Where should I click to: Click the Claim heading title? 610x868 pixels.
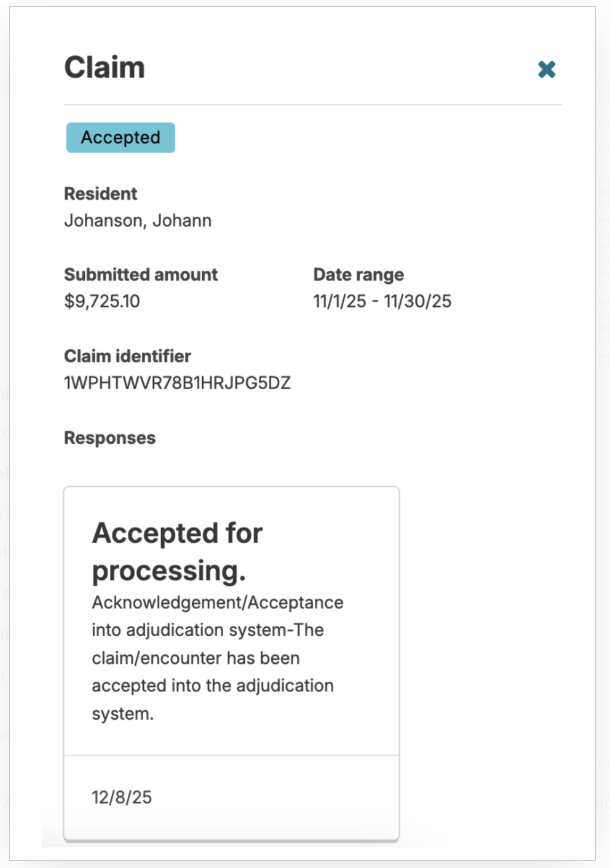click(x=104, y=67)
